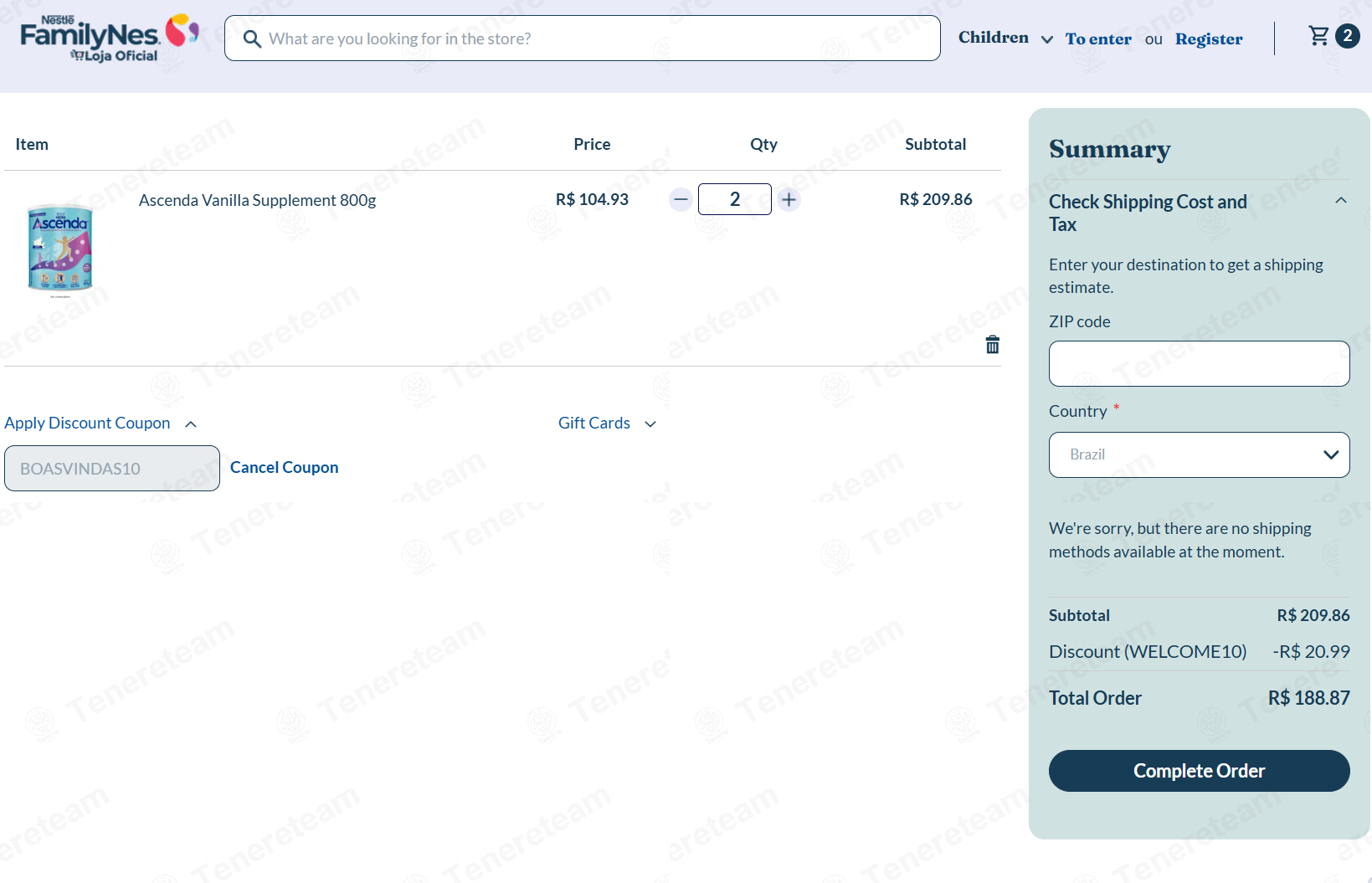
Task: Select the discount amount -R$ 20.99
Action: click(x=1311, y=651)
